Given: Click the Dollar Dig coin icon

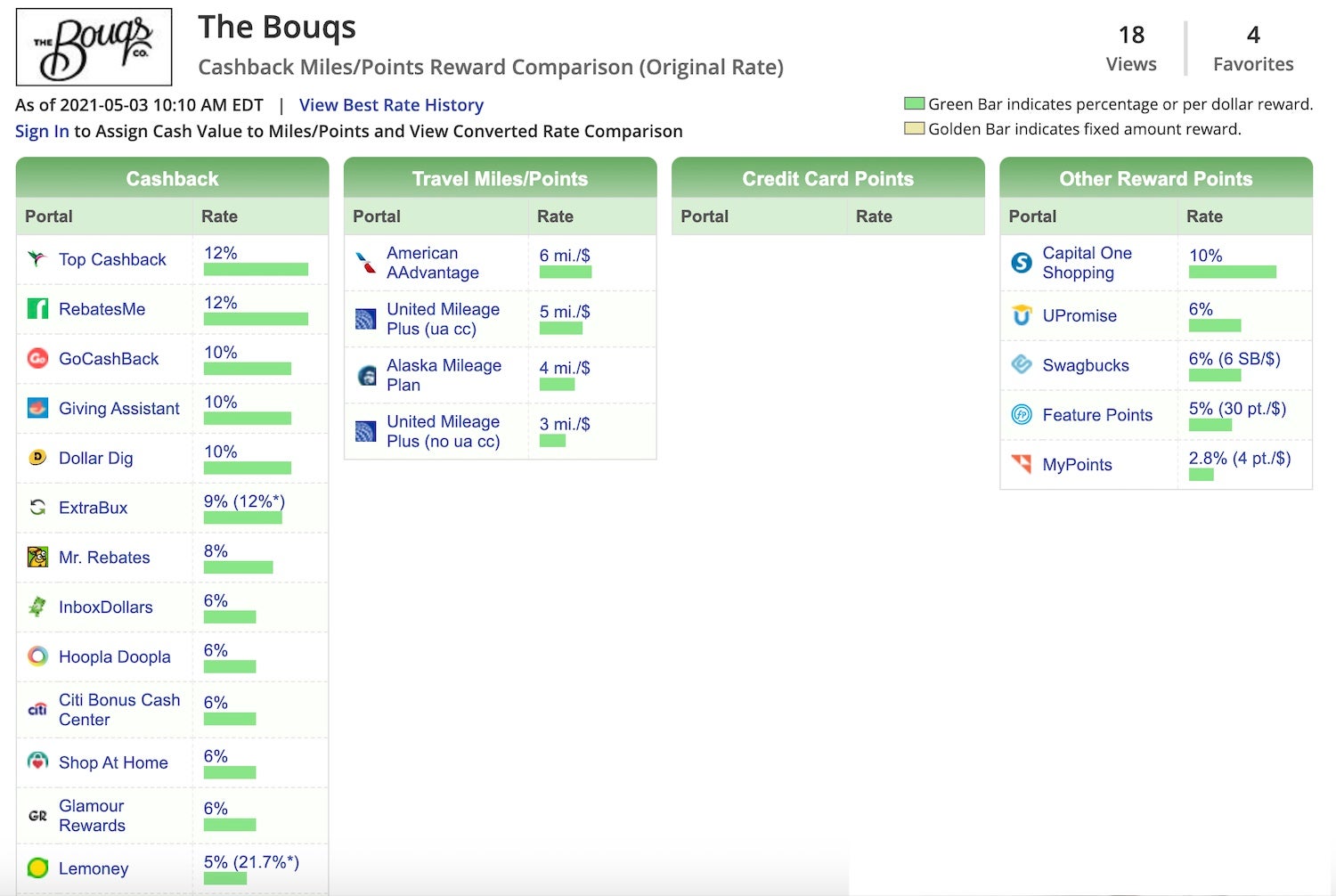Looking at the screenshot, I should point(37,458).
